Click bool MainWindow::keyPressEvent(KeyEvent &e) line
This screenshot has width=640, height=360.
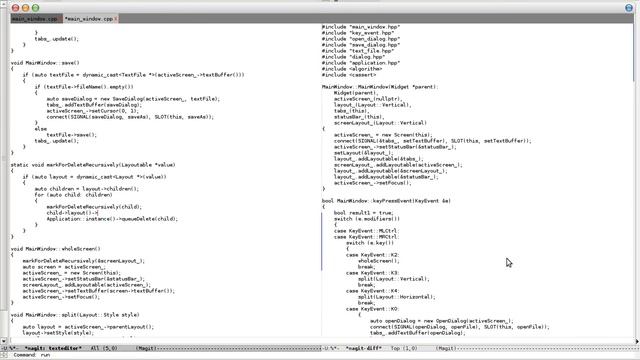point(386,201)
